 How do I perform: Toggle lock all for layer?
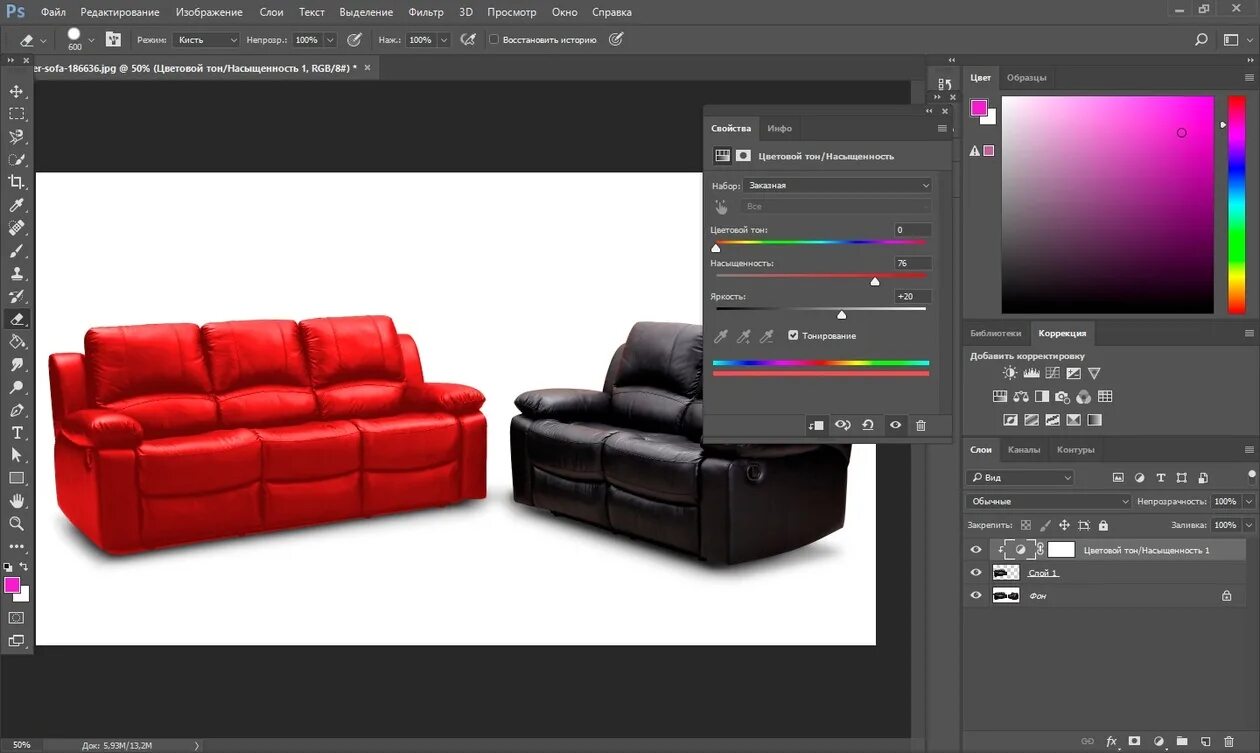click(1103, 525)
